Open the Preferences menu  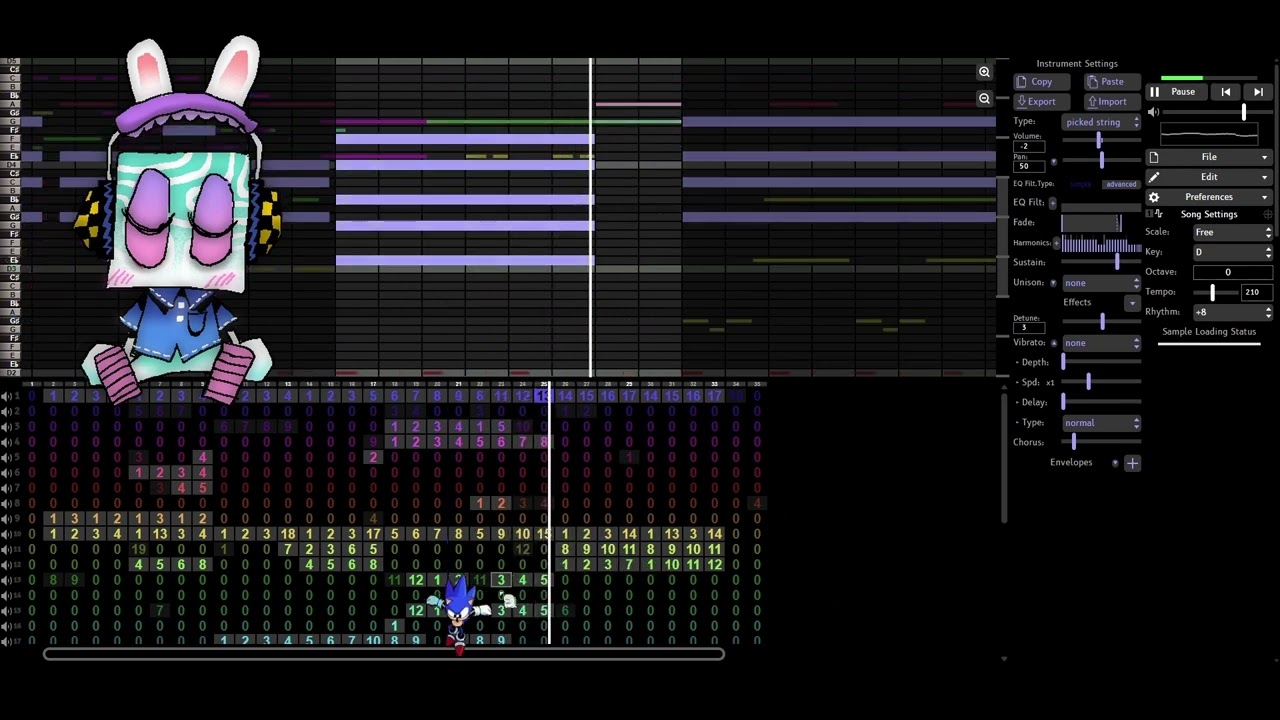1209,197
